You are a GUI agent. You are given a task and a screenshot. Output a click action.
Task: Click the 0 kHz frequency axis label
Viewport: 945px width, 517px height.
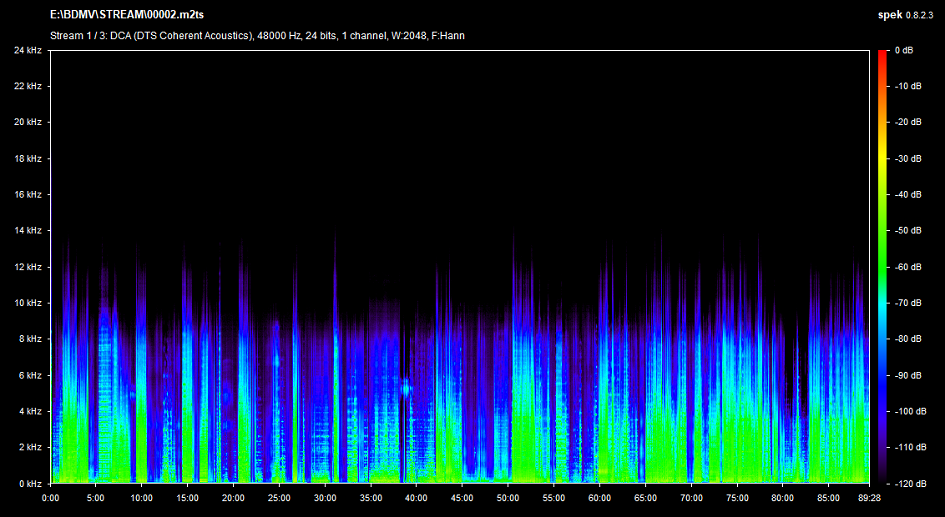tap(29, 483)
